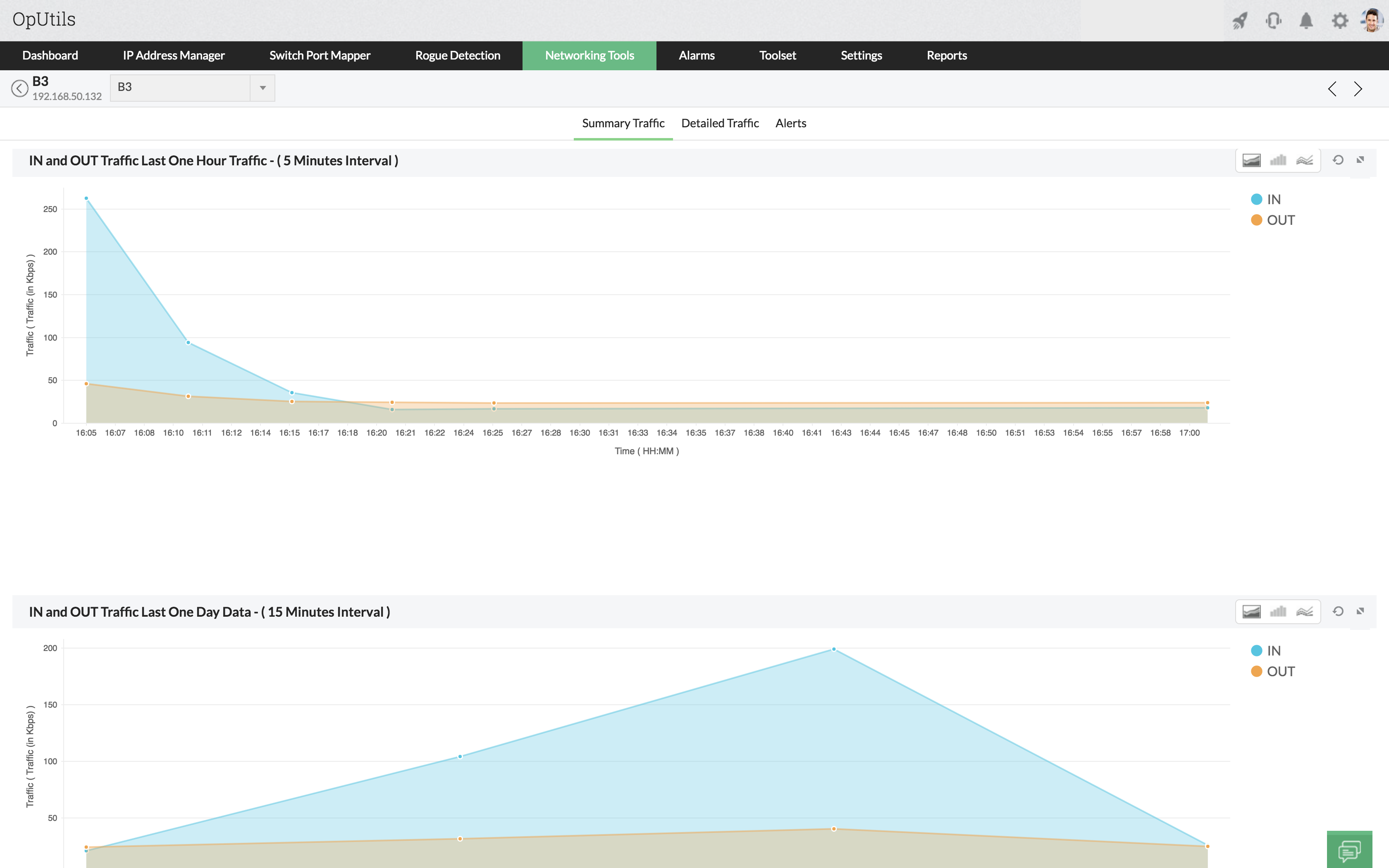Toggle OUT series in hourly chart legend
1389x868 pixels.
point(1272,220)
